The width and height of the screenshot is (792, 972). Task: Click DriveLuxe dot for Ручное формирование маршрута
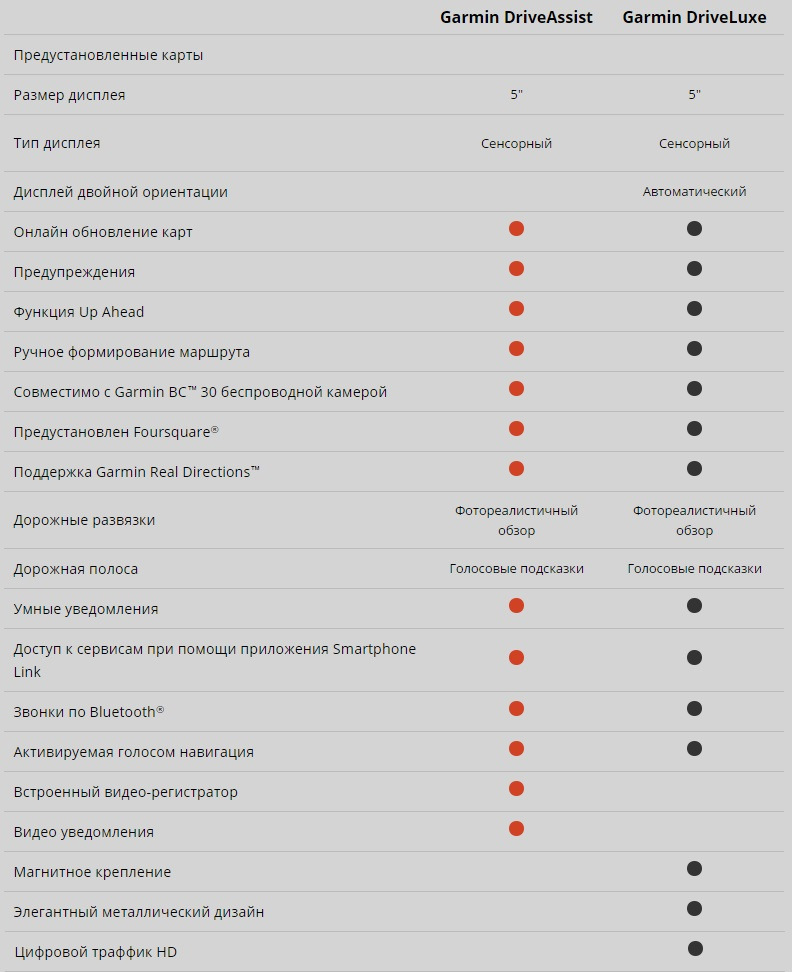694,349
